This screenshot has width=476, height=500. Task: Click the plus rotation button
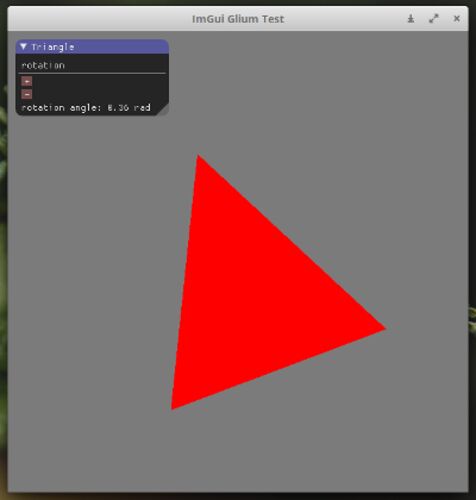(27, 81)
